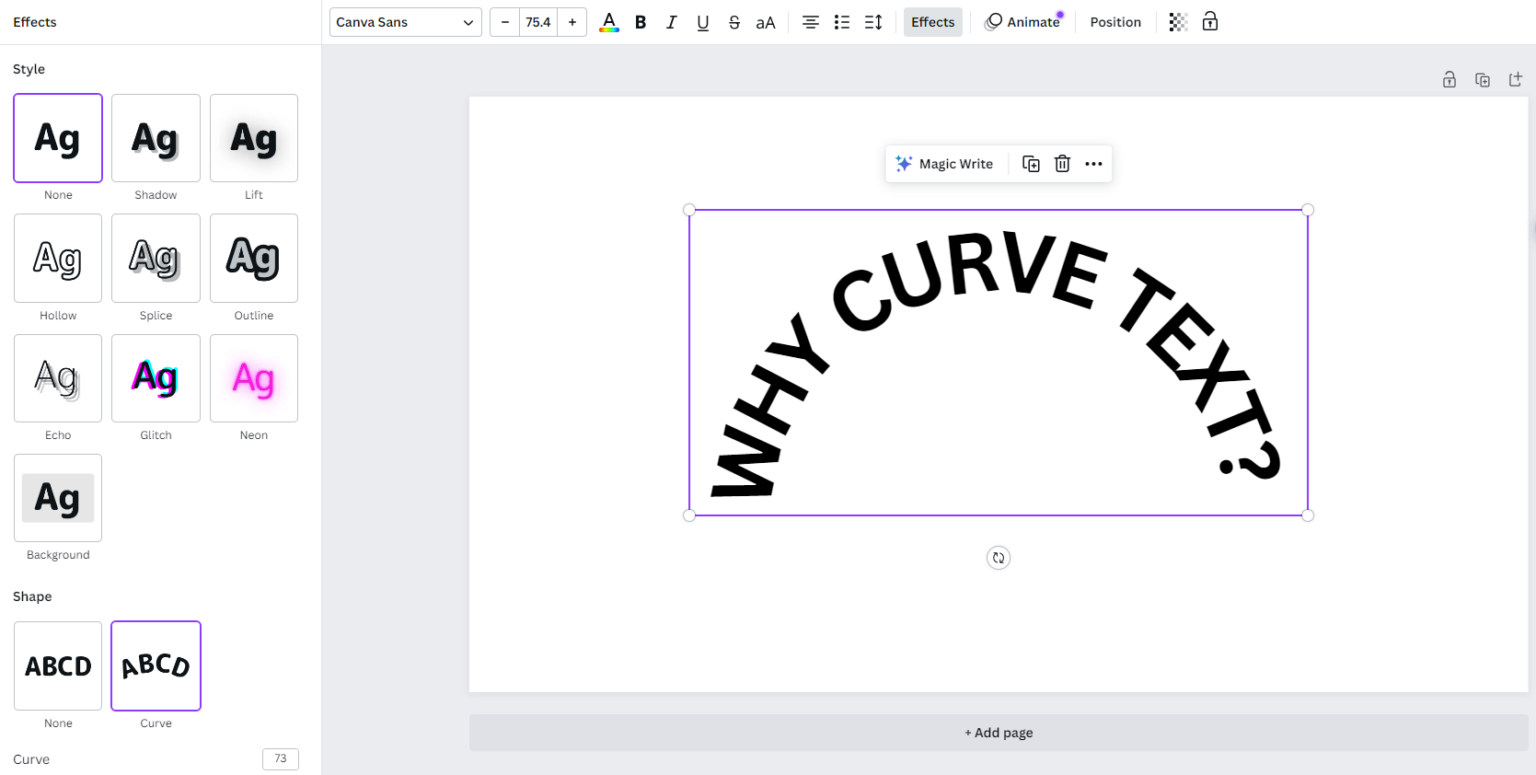
Task: Underline the selected text
Action: [702, 21]
